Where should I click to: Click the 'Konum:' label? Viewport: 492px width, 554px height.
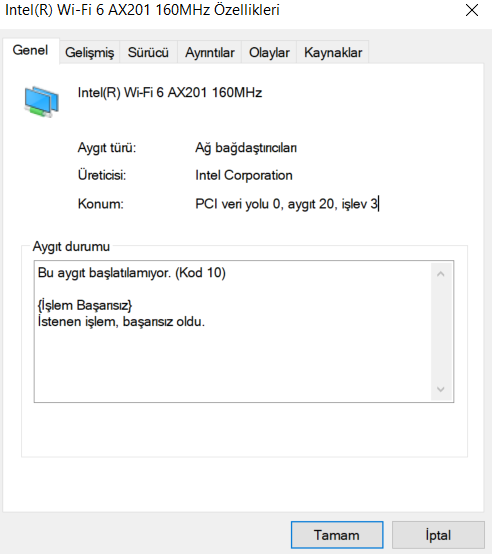[x=101, y=204]
